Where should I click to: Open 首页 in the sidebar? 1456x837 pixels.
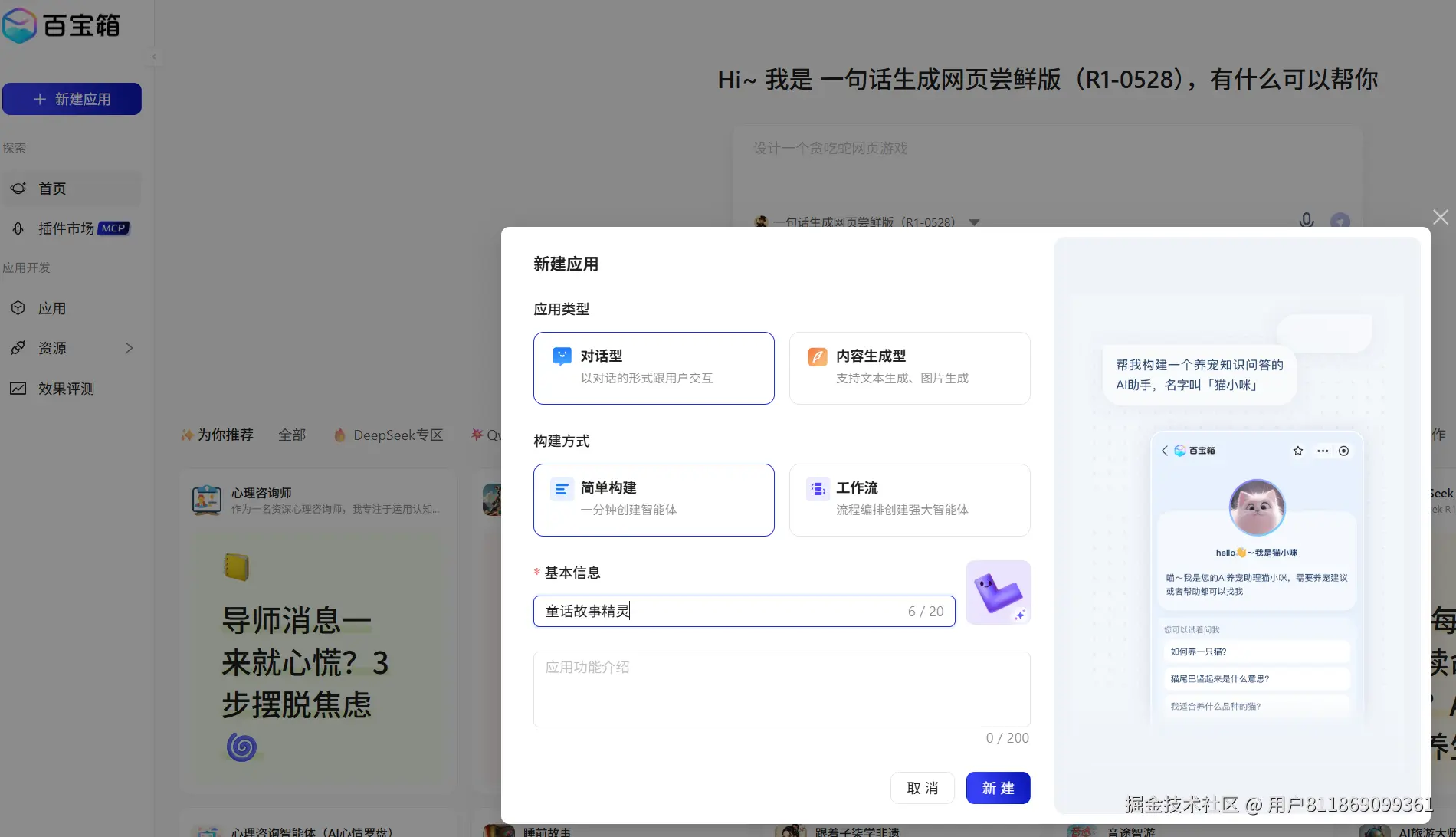tap(72, 189)
